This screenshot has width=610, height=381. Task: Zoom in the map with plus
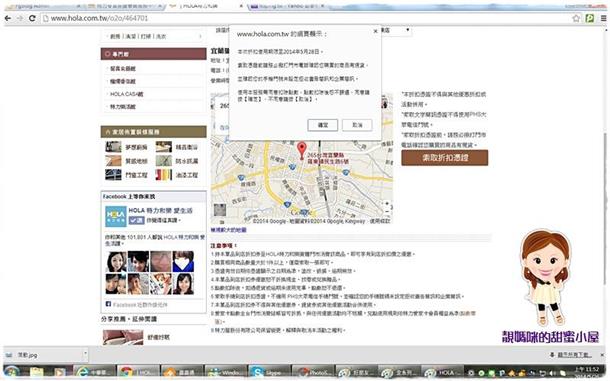pos(387,204)
